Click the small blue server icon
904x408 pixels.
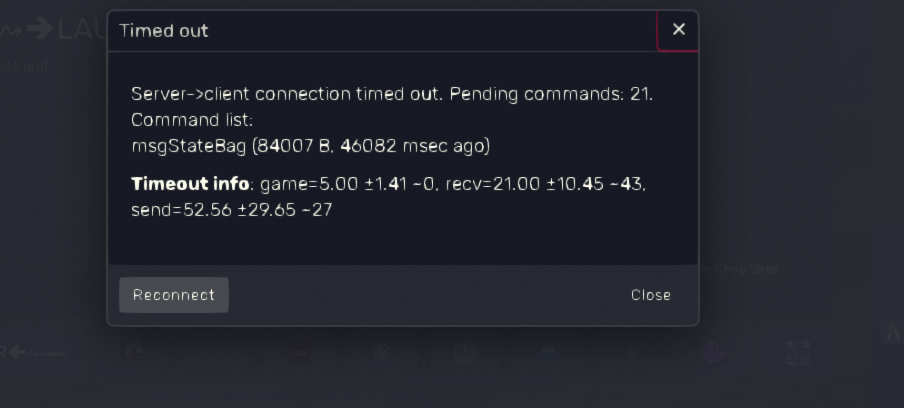pyautogui.click(x=548, y=350)
